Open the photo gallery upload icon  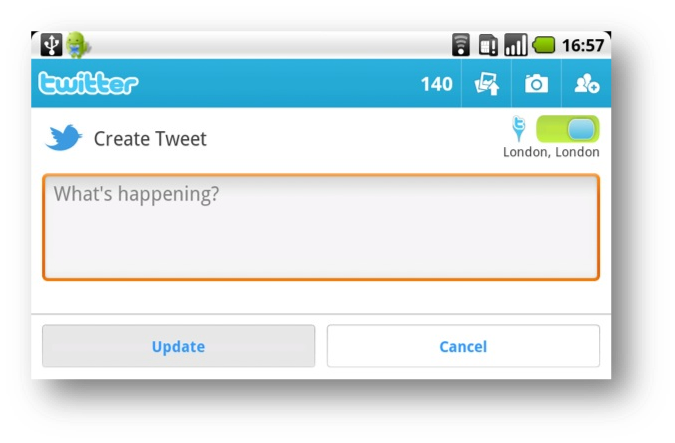487,84
